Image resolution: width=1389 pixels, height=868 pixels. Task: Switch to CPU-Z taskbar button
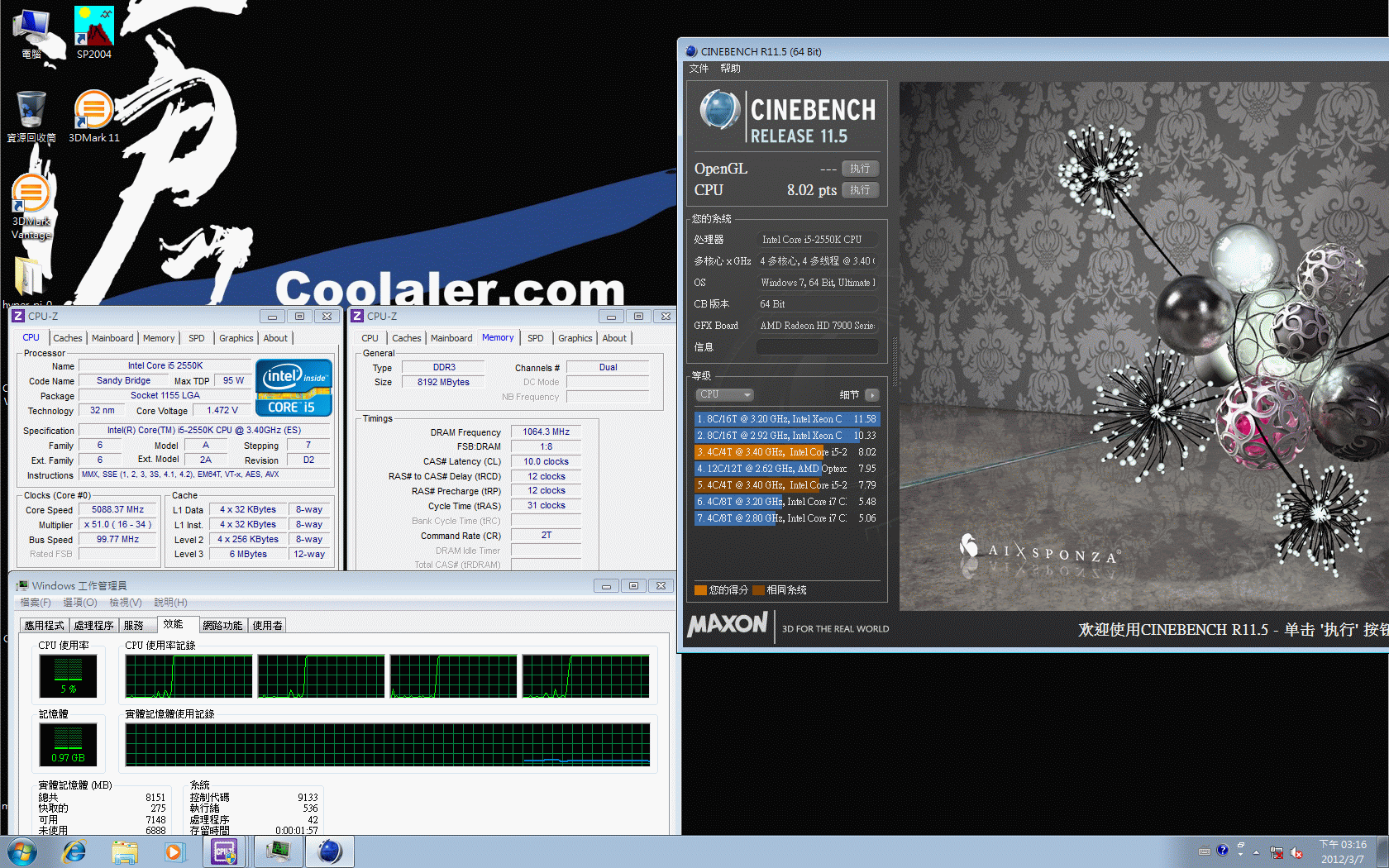pyautogui.click(x=225, y=851)
